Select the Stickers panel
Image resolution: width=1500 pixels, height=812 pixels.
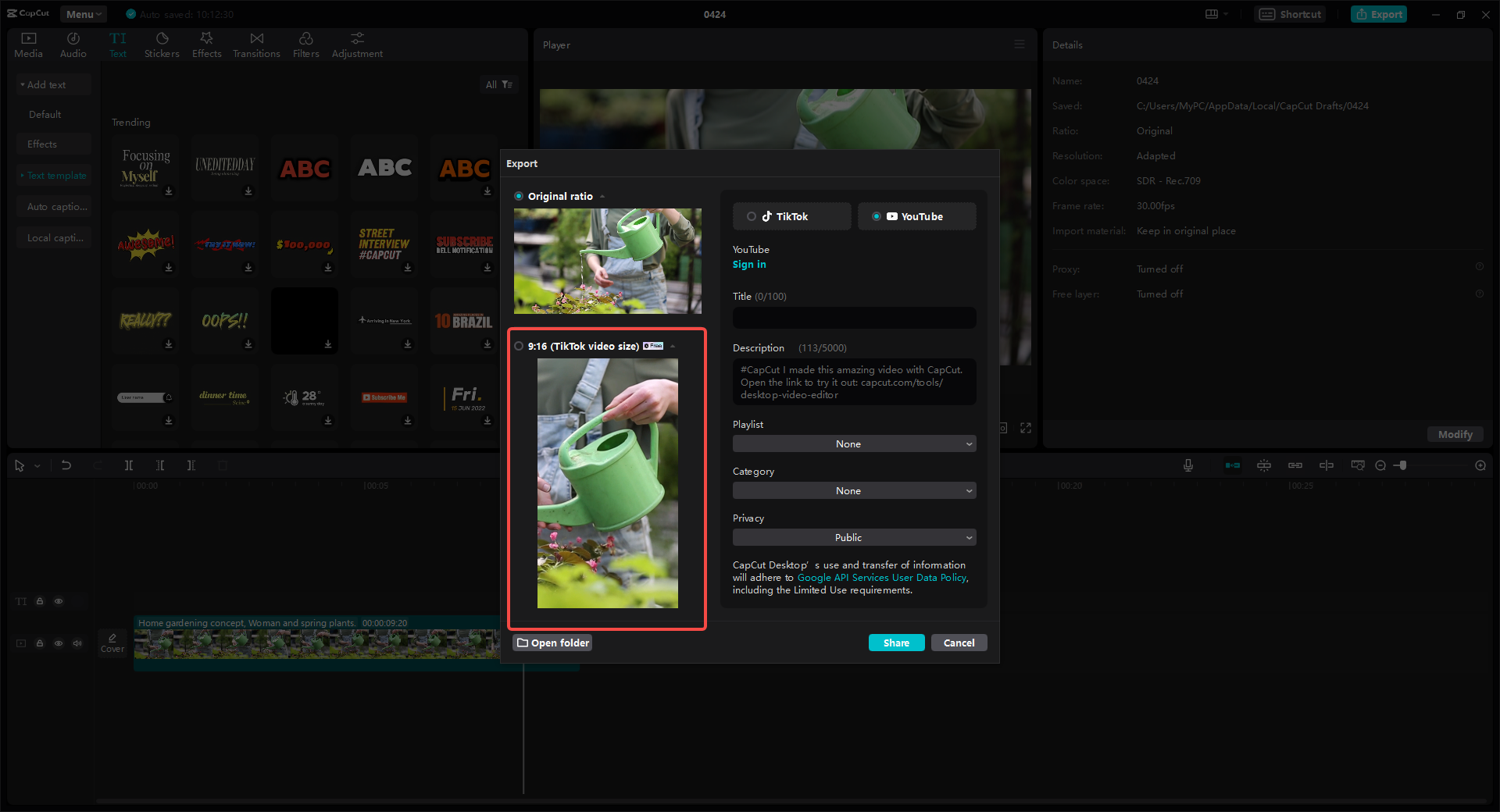click(x=162, y=45)
